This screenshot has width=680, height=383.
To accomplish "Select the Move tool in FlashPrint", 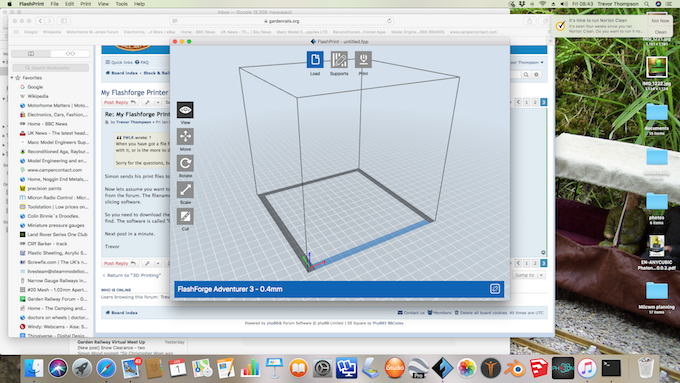I will (185, 137).
